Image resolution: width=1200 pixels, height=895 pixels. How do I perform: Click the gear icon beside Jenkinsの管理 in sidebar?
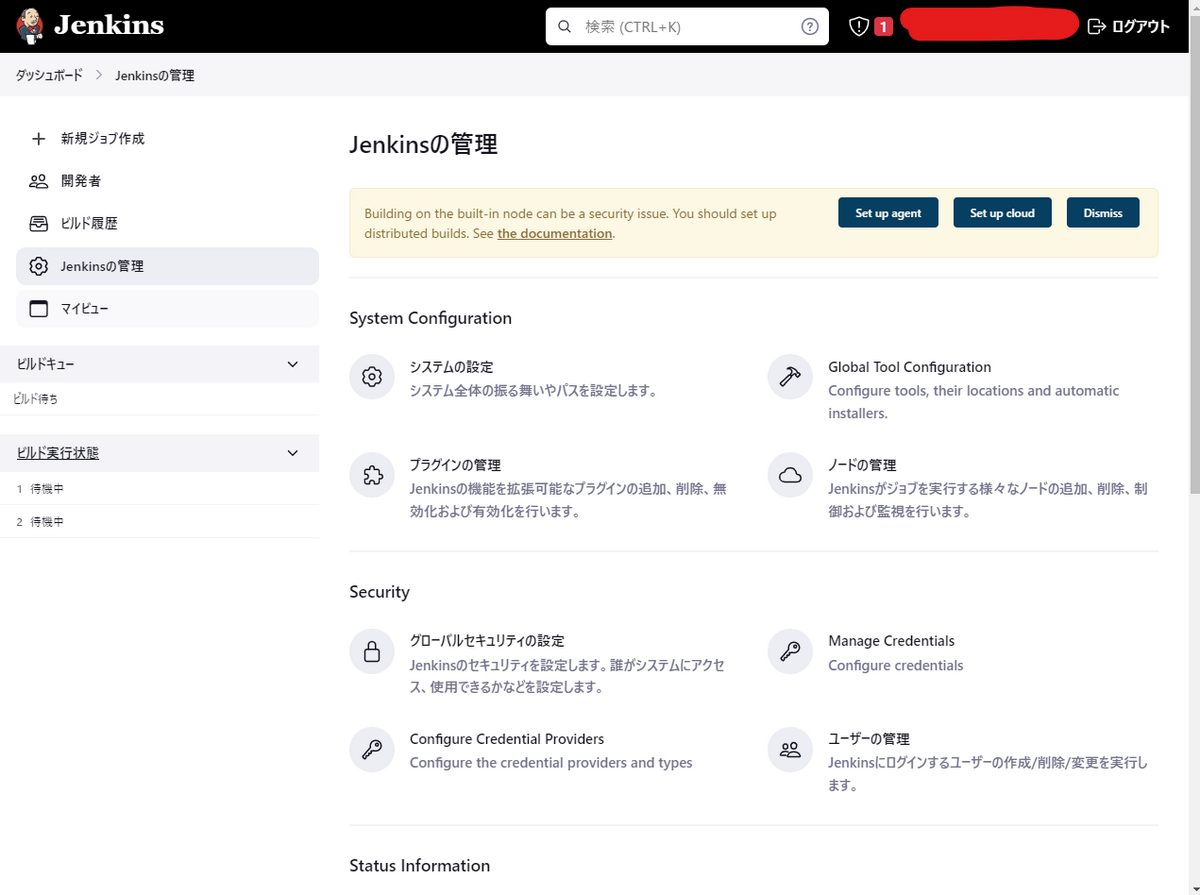coord(39,266)
